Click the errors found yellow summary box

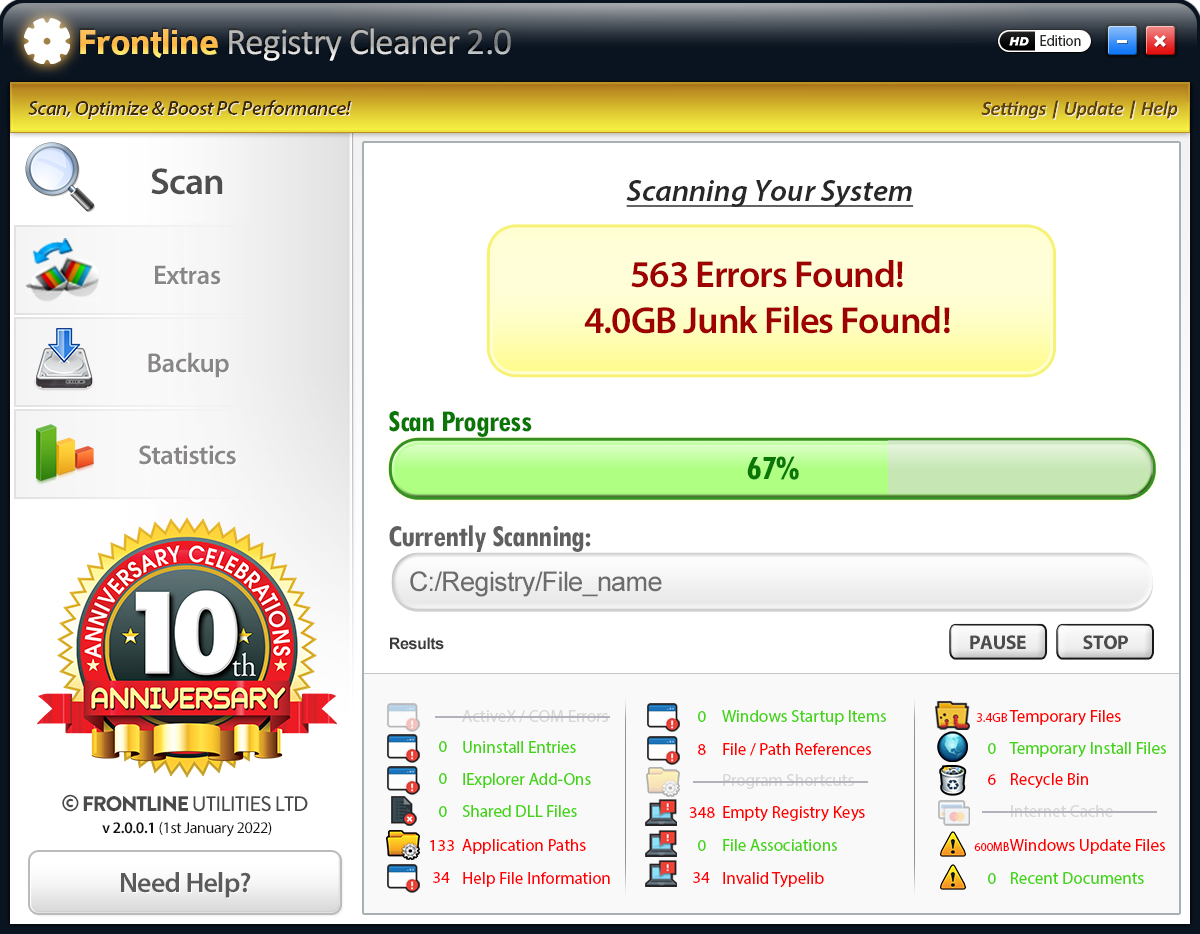771,300
